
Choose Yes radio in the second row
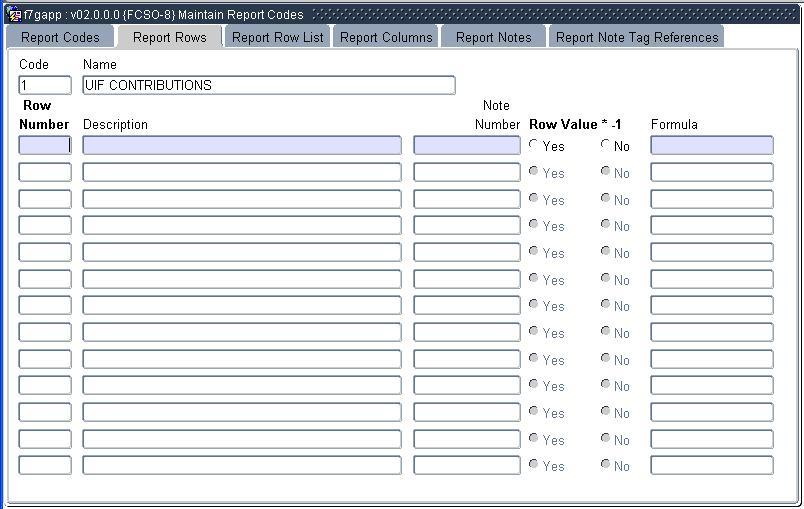534,172
